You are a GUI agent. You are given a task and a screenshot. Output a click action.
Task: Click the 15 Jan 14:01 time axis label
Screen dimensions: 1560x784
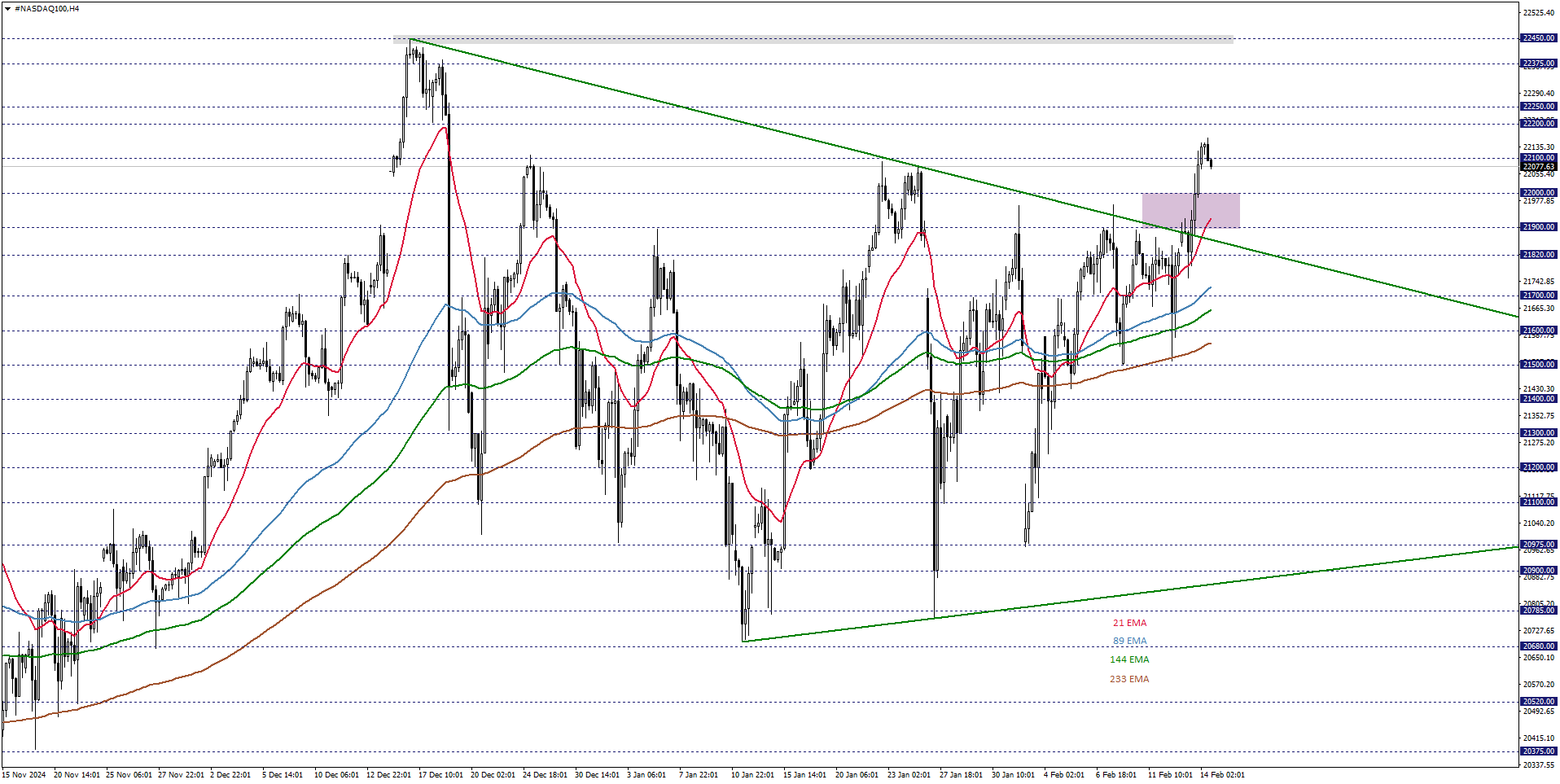click(x=804, y=775)
